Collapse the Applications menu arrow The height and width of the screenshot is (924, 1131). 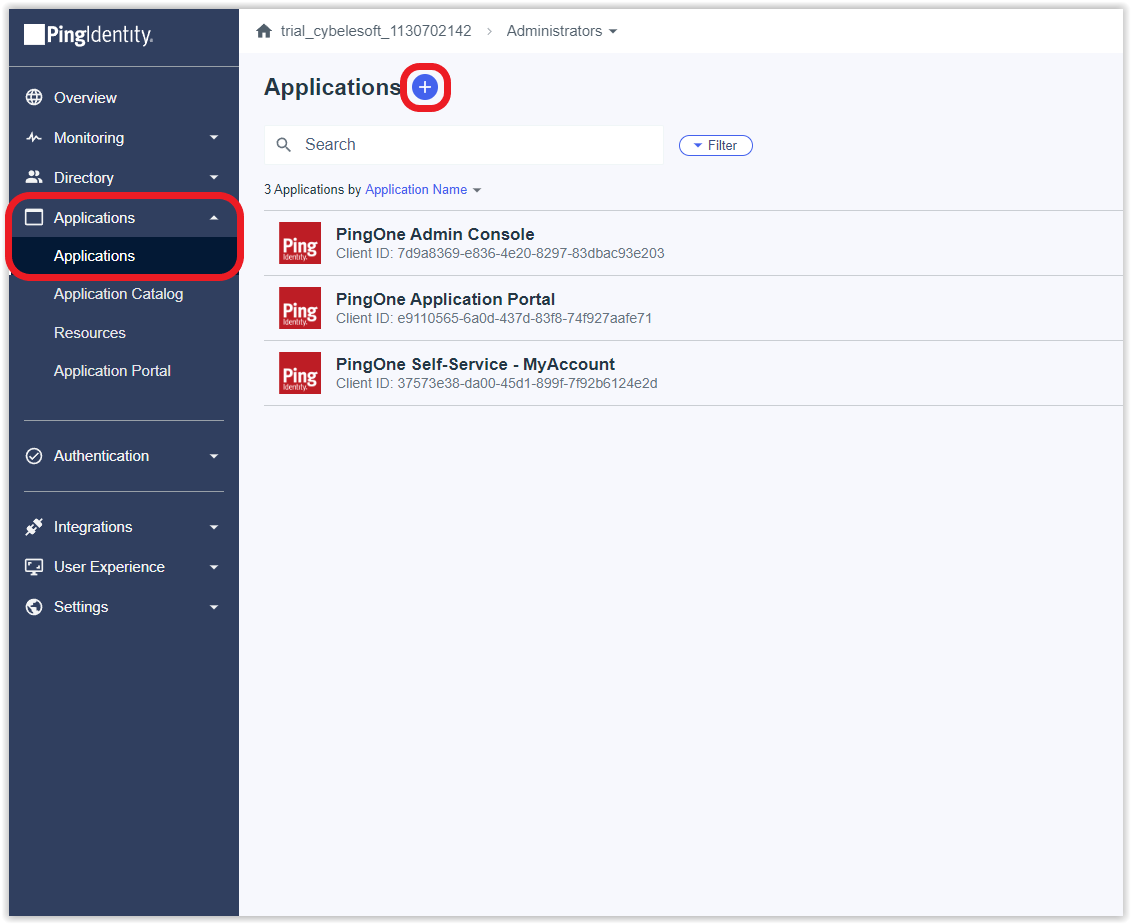pyautogui.click(x=214, y=217)
